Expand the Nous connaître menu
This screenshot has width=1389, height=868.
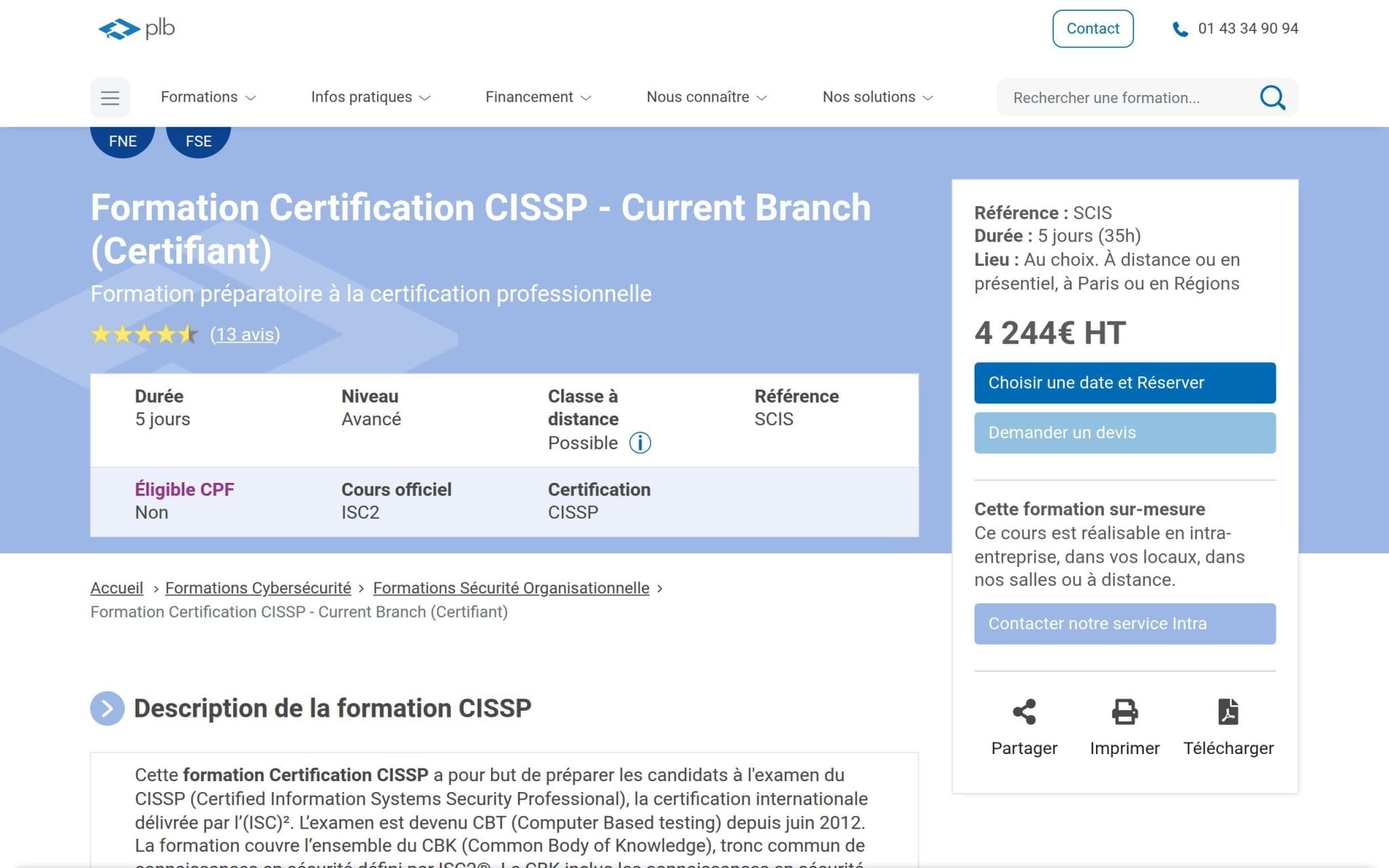tap(706, 97)
